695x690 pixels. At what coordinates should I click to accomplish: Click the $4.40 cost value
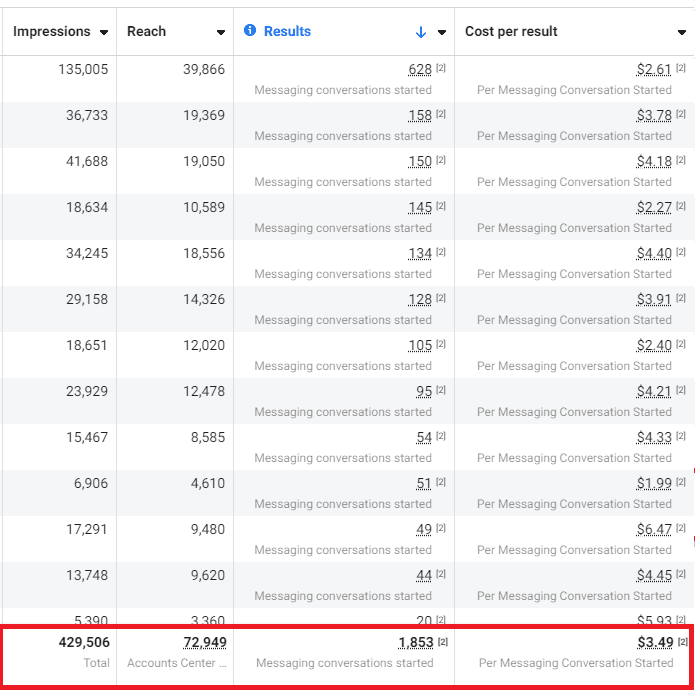pyautogui.click(x=654, y=254)
